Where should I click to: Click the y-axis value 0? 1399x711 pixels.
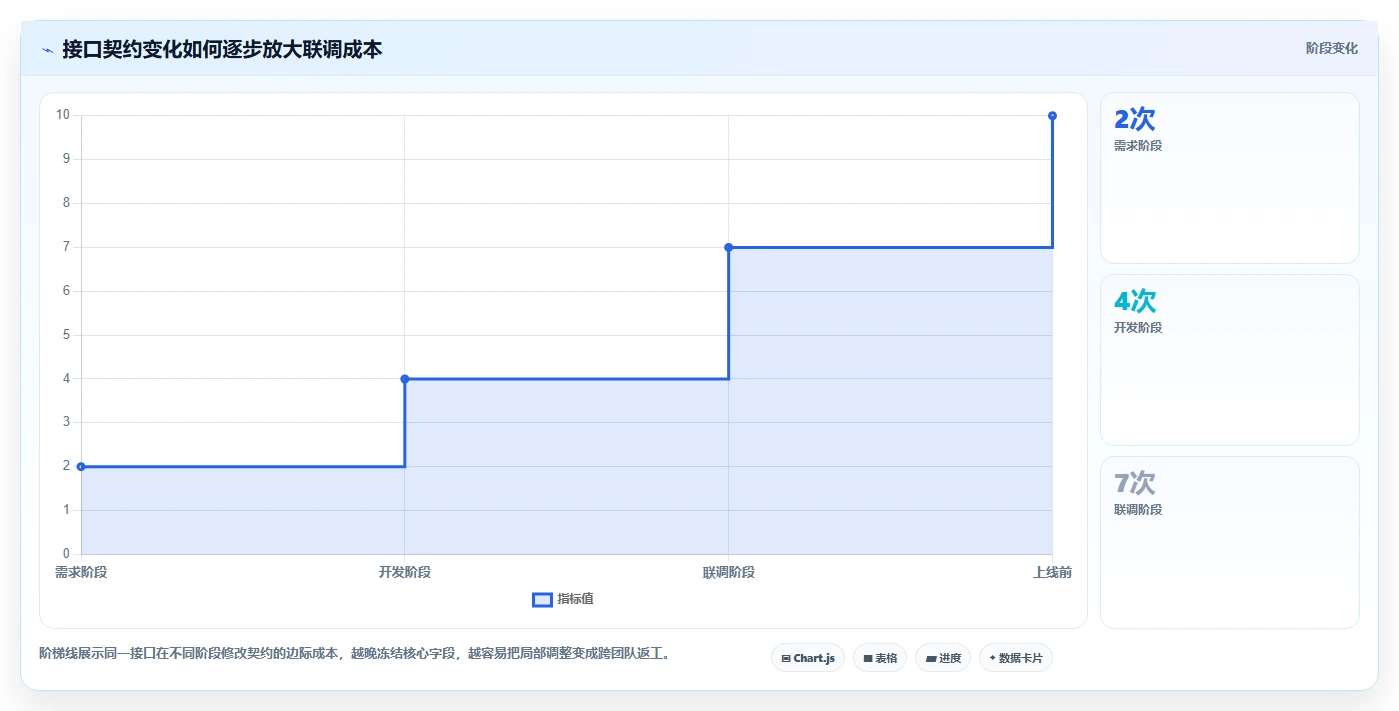(x=66, y=554)
